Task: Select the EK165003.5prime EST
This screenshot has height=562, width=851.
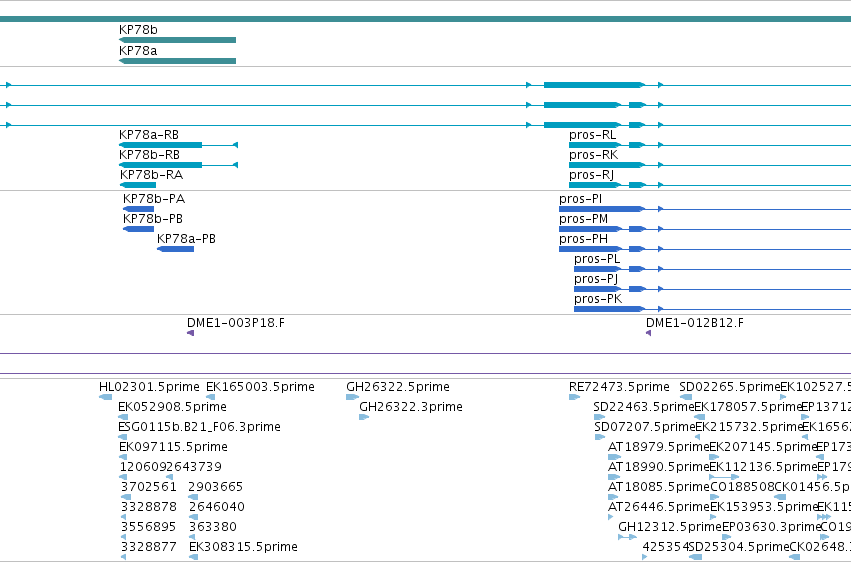Action: [210, 397]
